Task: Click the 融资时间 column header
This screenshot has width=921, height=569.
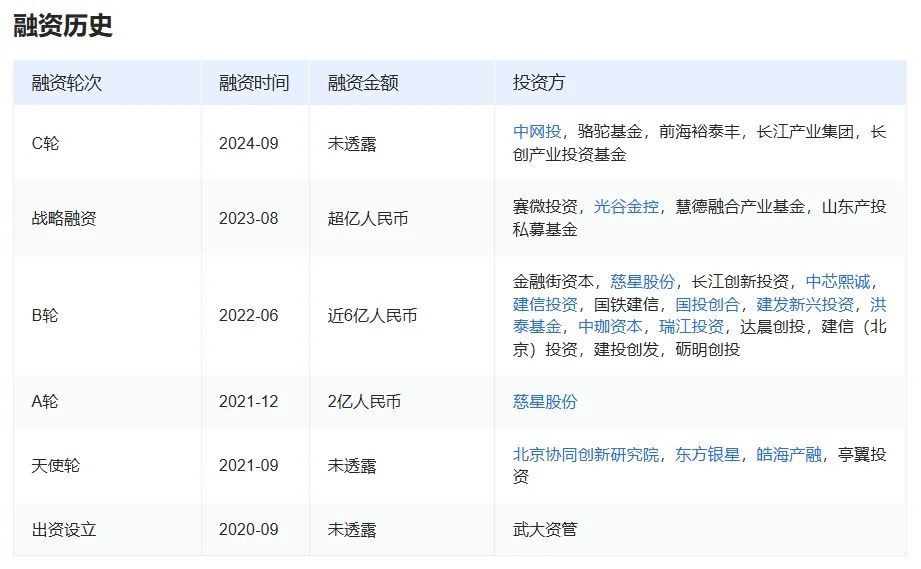Action: (254, 83)
